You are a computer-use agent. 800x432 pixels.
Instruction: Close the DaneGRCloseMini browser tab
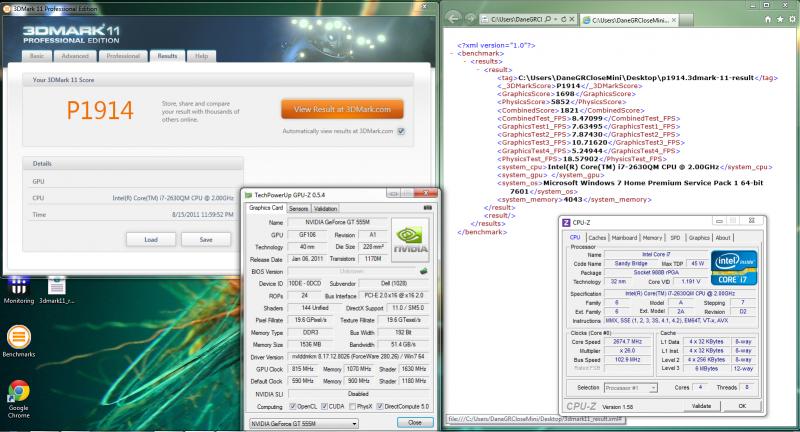[x=674, y=20]
